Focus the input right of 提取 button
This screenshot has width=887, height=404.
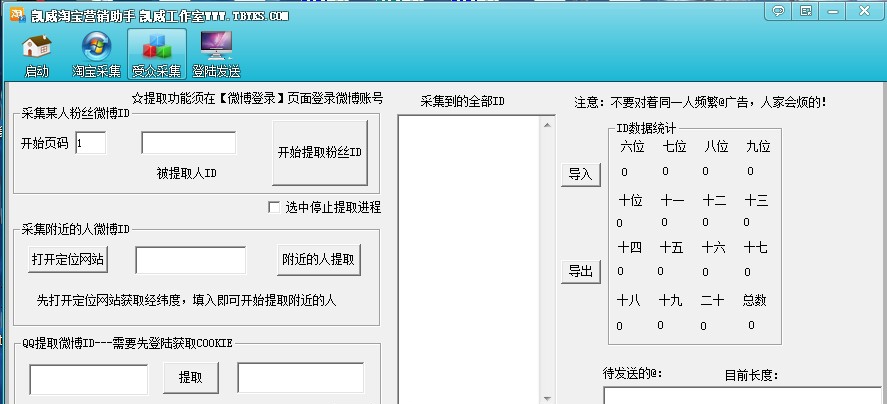click(300, 378)
